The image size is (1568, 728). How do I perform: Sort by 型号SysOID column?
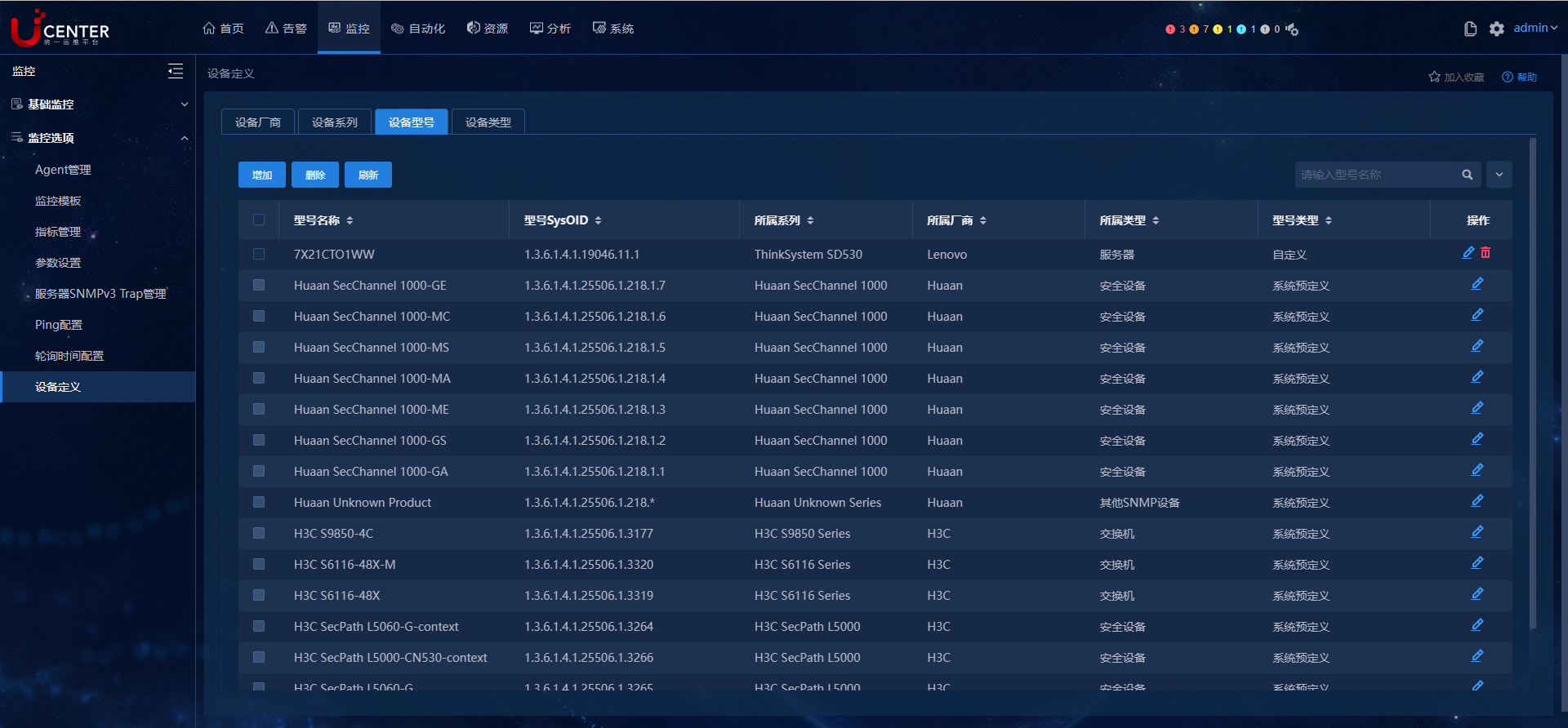[x=598, y=220]
